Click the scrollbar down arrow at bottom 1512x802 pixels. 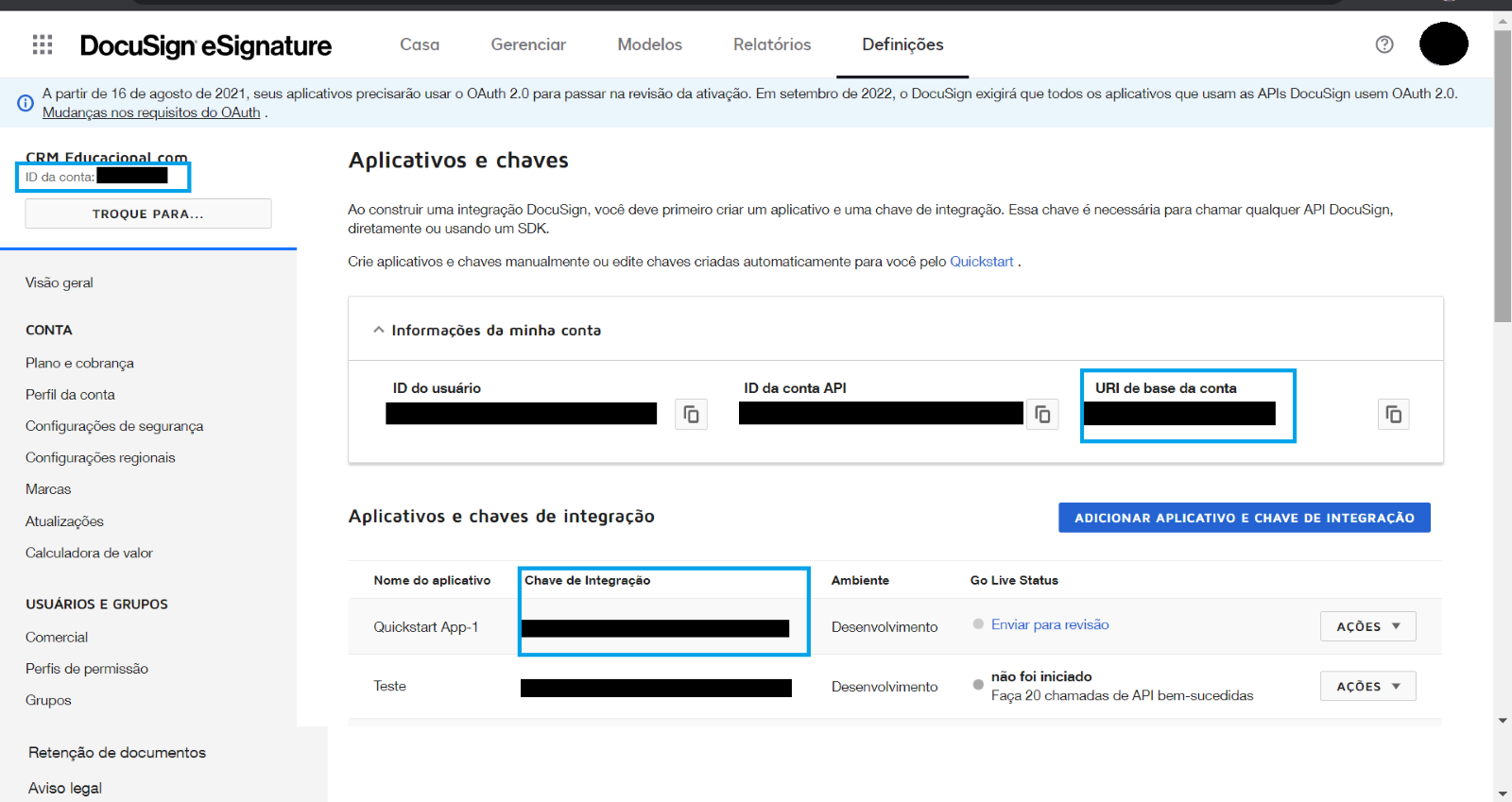pyautogui.click(x=1503, y=793)
